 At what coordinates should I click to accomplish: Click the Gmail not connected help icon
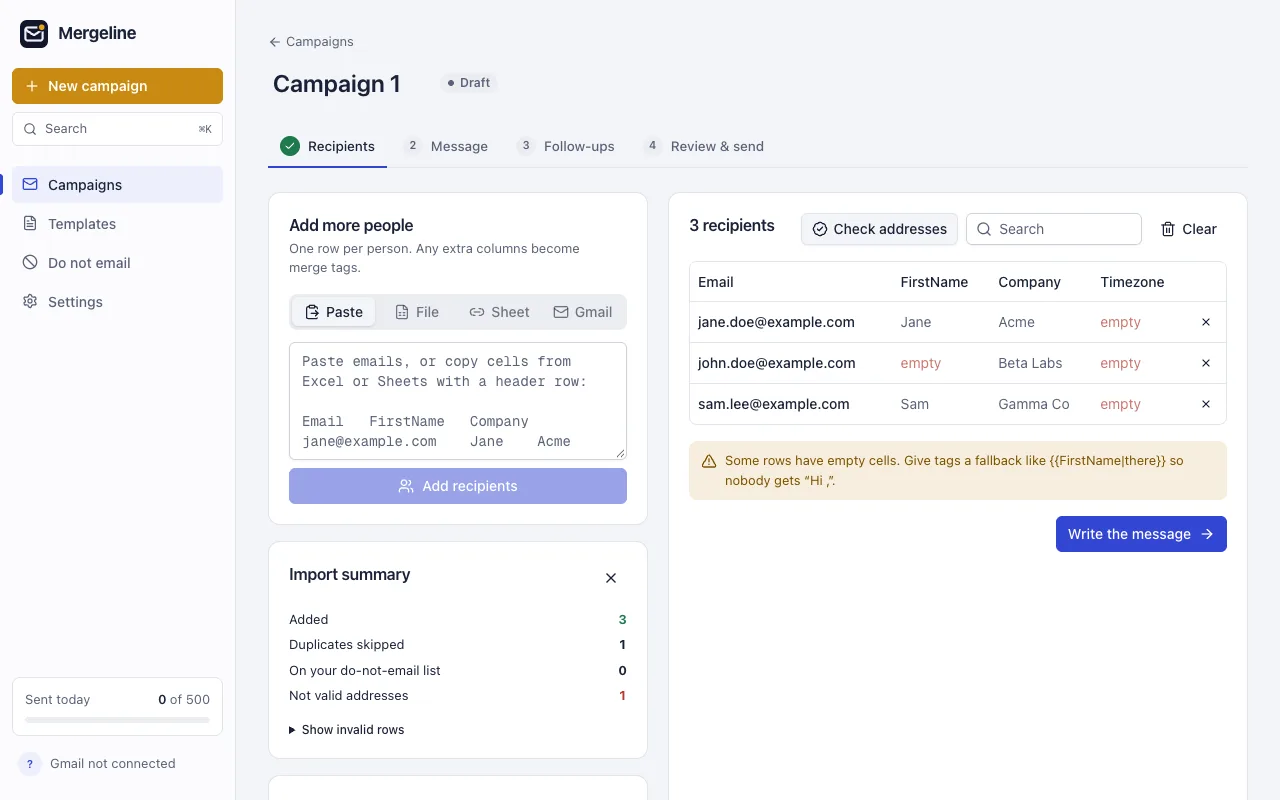(x=30, y=764)
